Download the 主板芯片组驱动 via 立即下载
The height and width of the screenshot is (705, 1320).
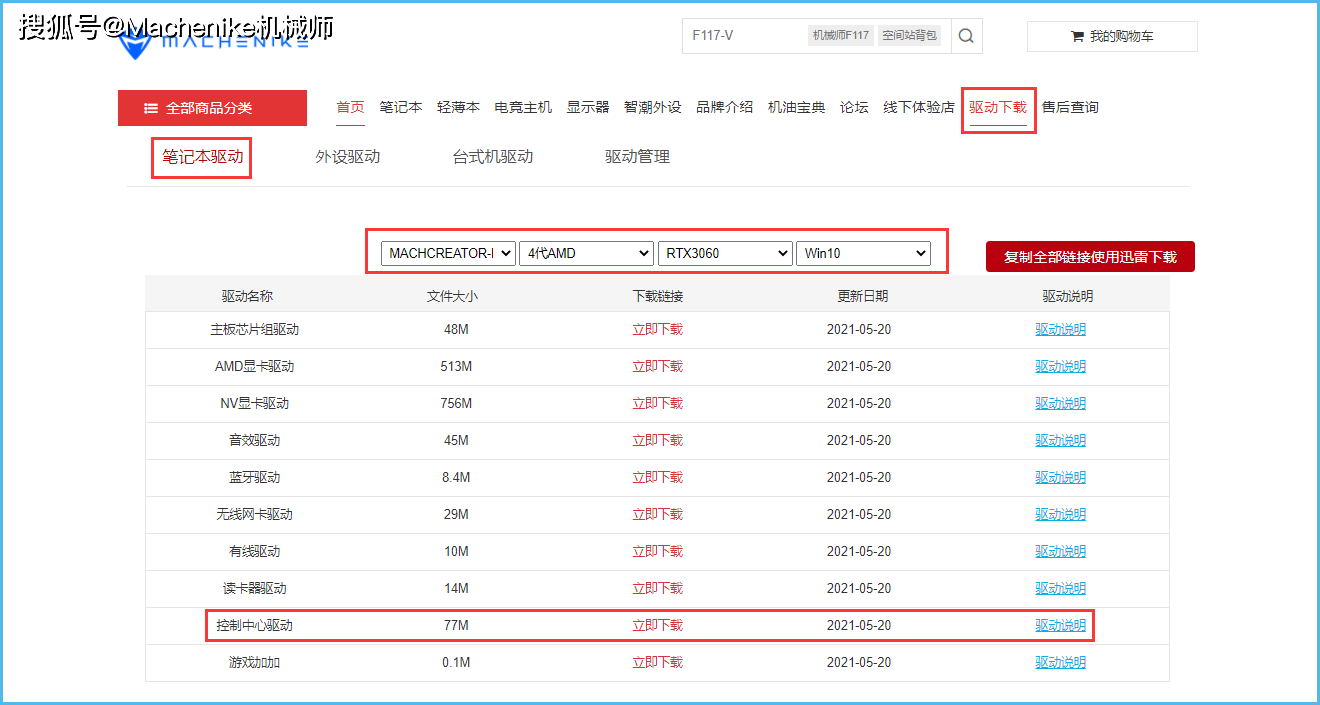click(657, 329)
